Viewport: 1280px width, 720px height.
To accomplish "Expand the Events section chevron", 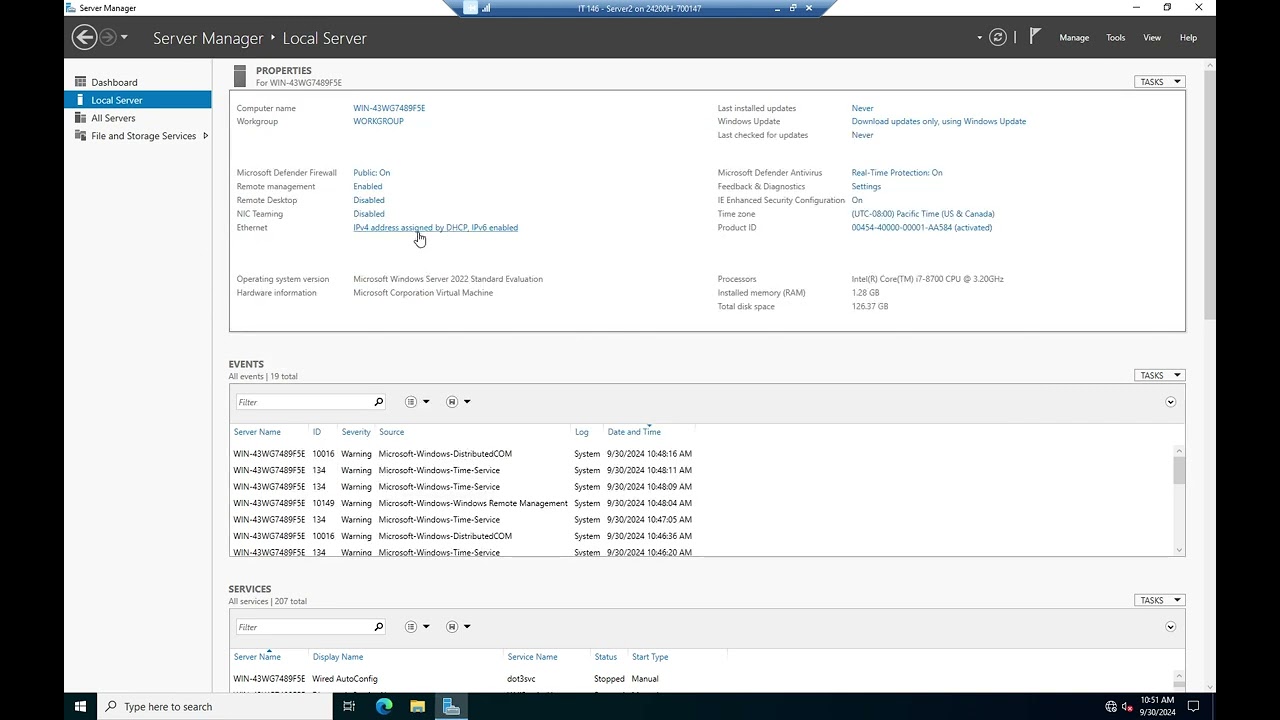I will click(x=1170, y=402).
